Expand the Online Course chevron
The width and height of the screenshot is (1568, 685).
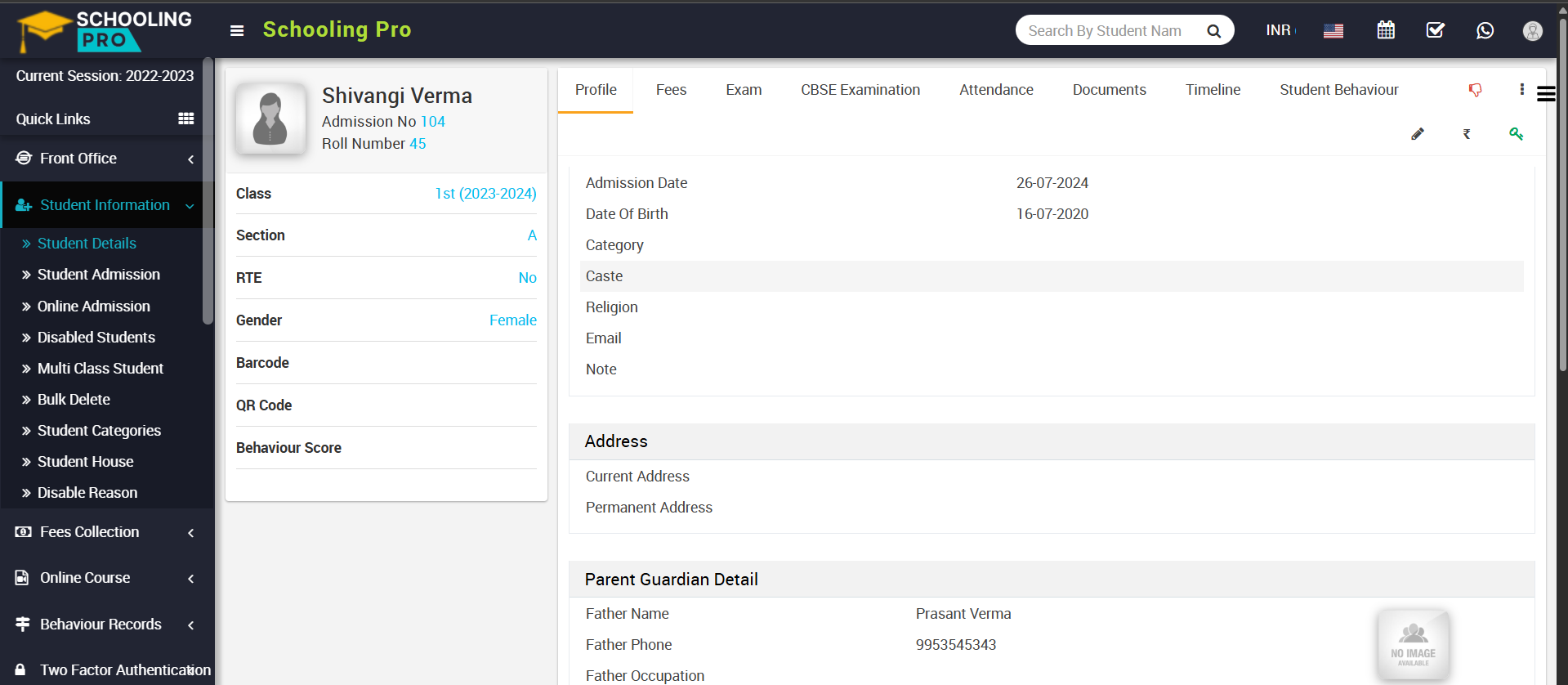click(191, 579)
